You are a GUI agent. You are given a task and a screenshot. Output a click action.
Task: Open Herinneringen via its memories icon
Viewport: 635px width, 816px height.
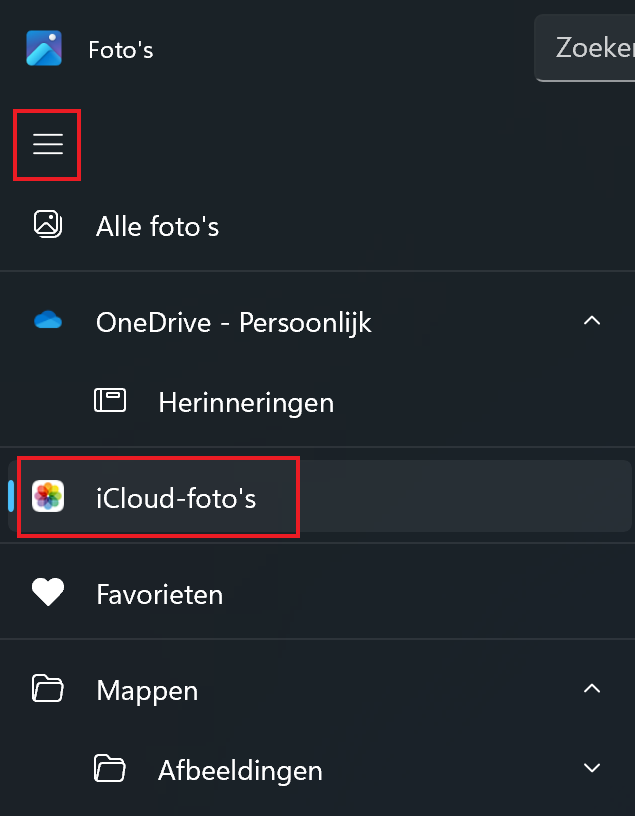110,400
